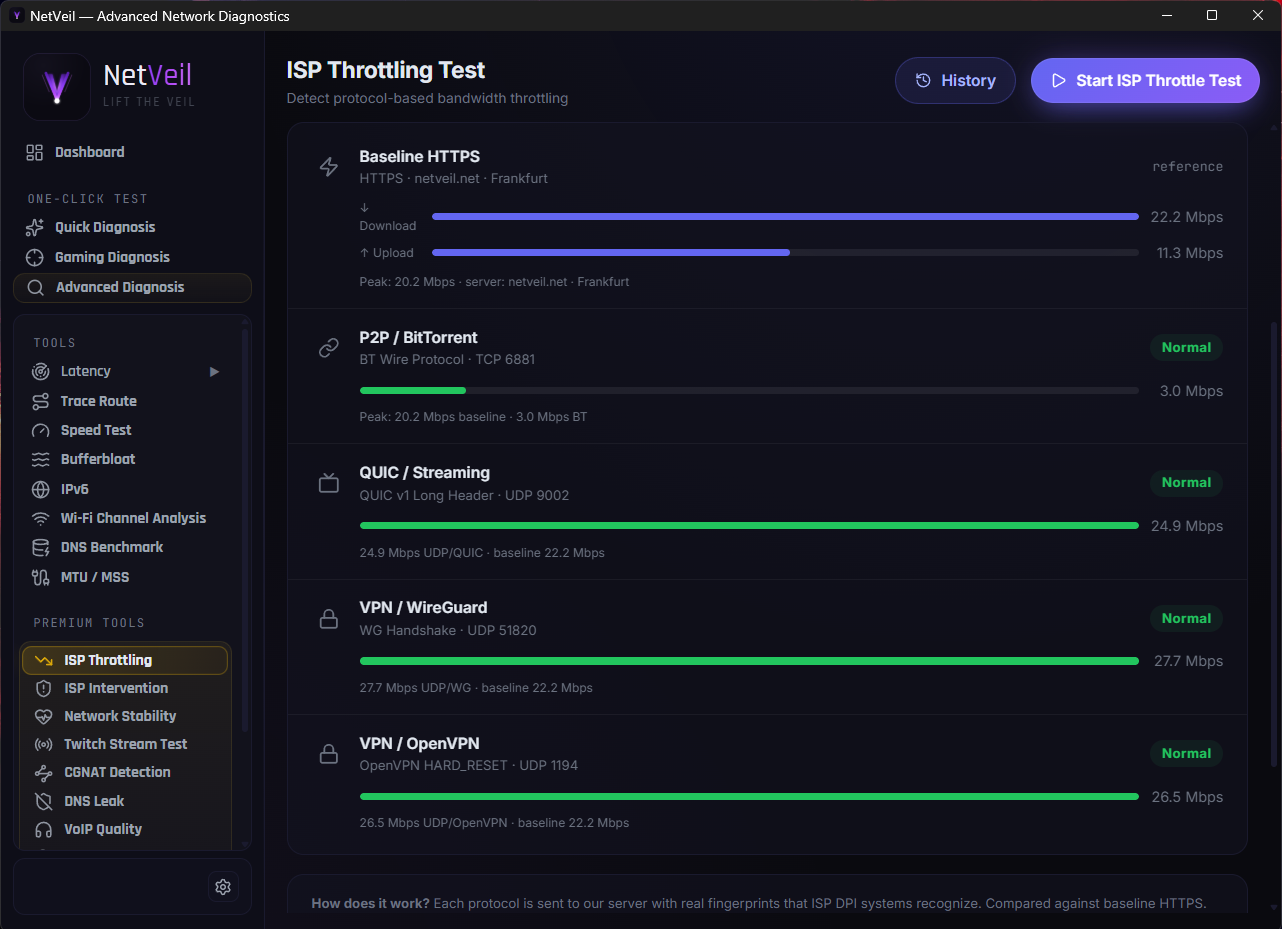Viewport: 1282px width, 929px height.
Task: Click the ISP Throttling trend-down icon
Action: pyautogui.click(x=44, y=660)
